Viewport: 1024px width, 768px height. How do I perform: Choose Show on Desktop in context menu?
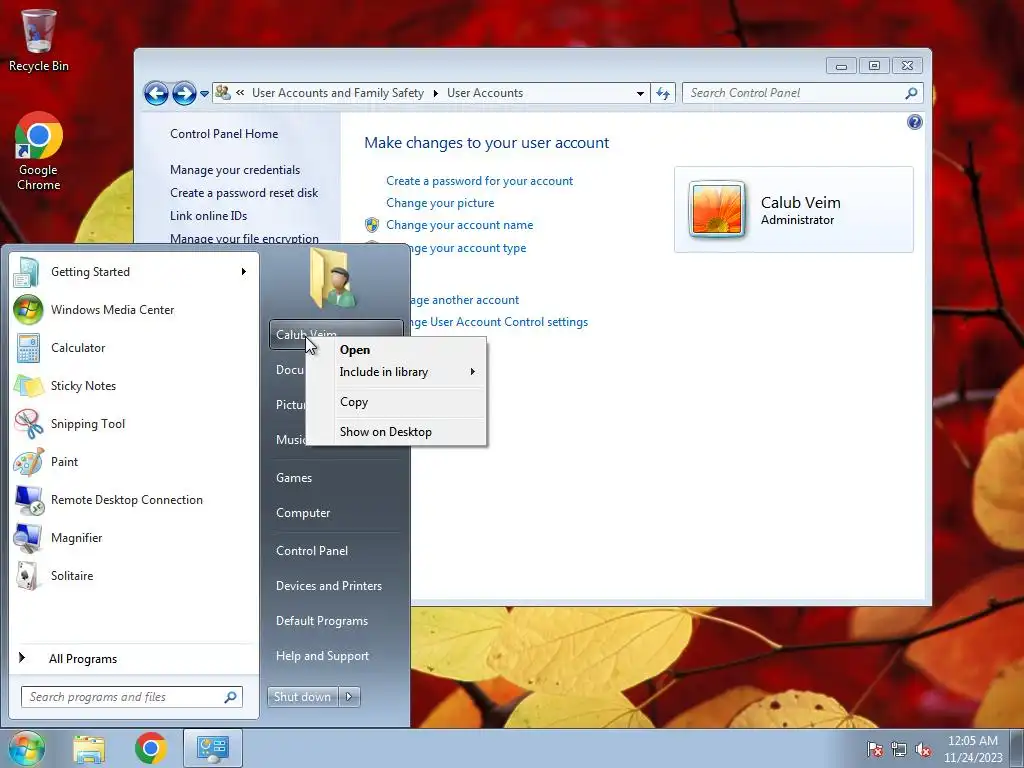[385, 432]
